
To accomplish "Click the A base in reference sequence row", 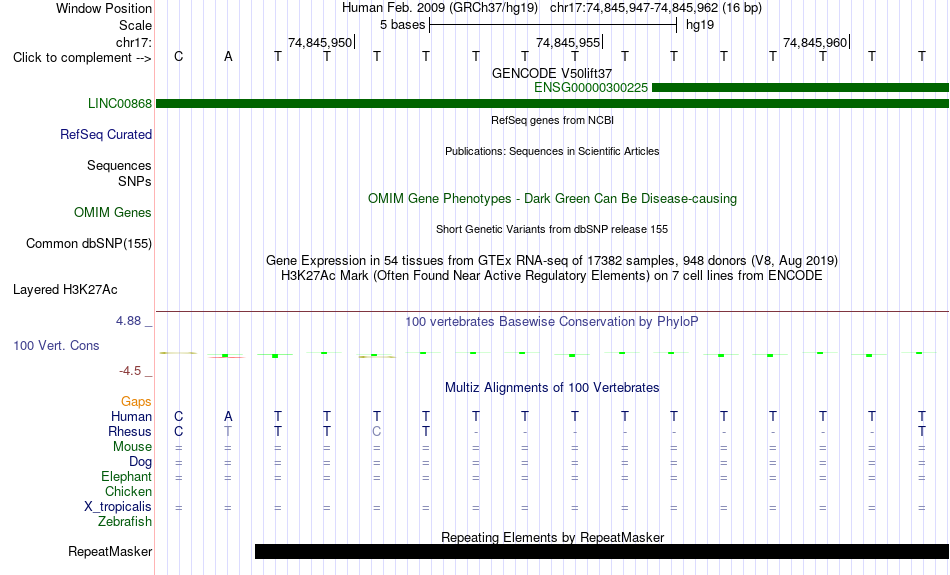I will [x=228, y=56].
